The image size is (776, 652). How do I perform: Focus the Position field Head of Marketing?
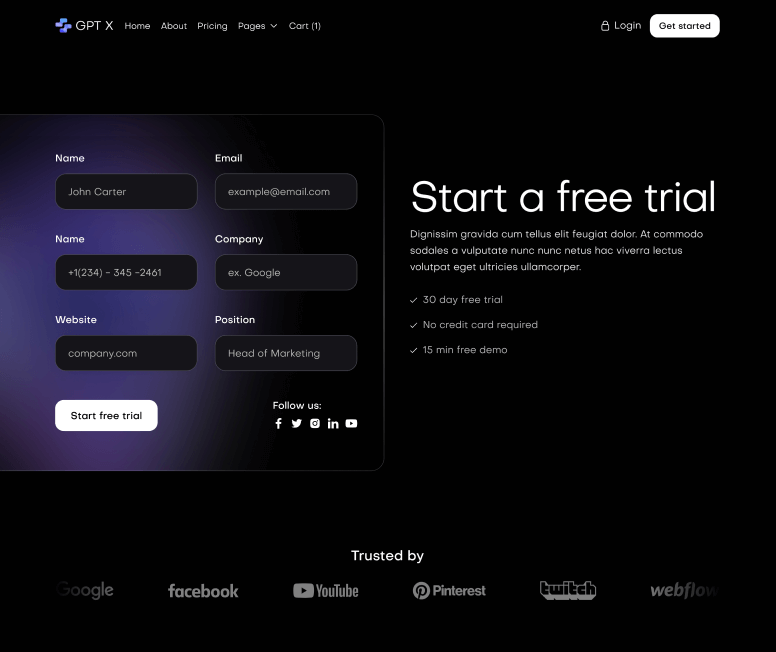pos(286,353)
